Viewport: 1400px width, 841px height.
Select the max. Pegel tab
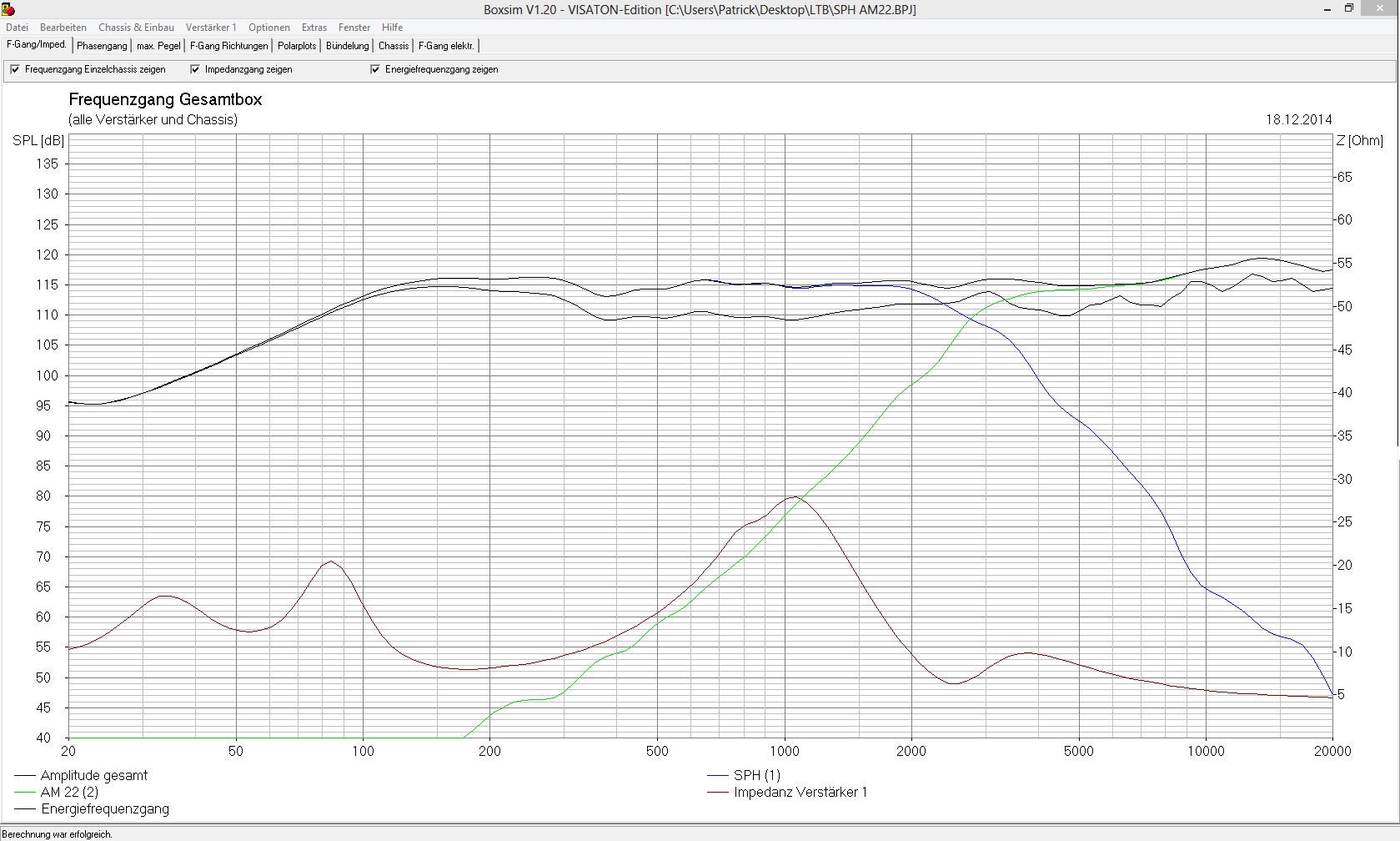click(x=158, y=46)
